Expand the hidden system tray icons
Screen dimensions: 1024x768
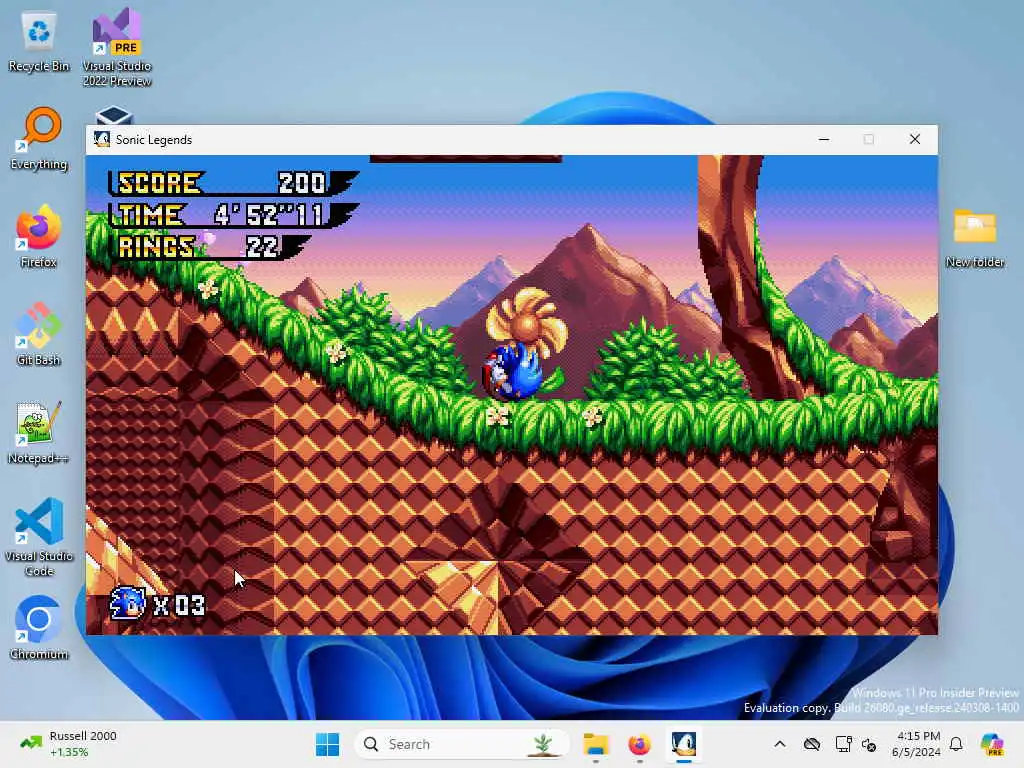pos(780,744)
